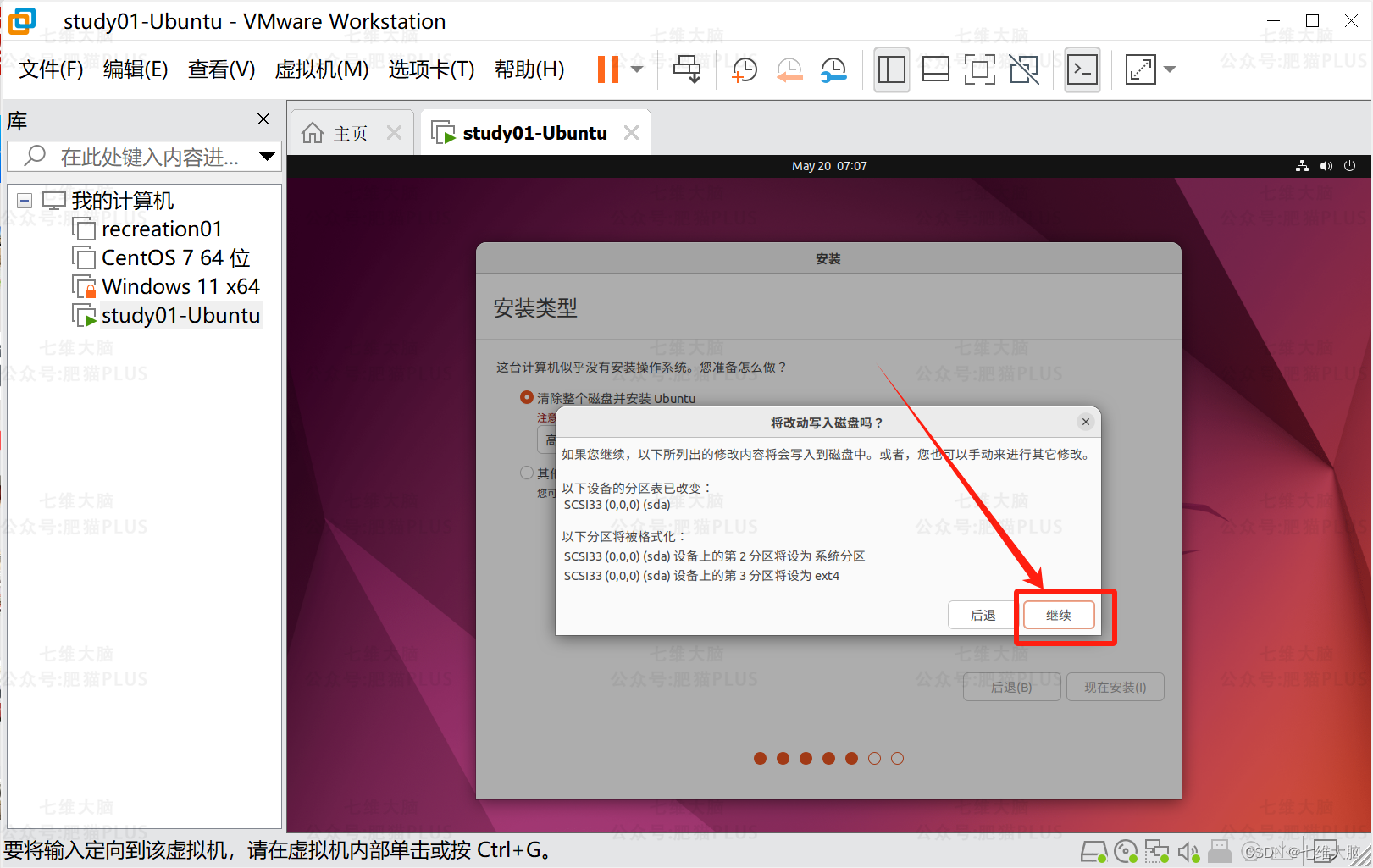This screenshot has width=1373, height=868.
Task: Click the VMware hard disk status icon
Action: coord(1094,851)
